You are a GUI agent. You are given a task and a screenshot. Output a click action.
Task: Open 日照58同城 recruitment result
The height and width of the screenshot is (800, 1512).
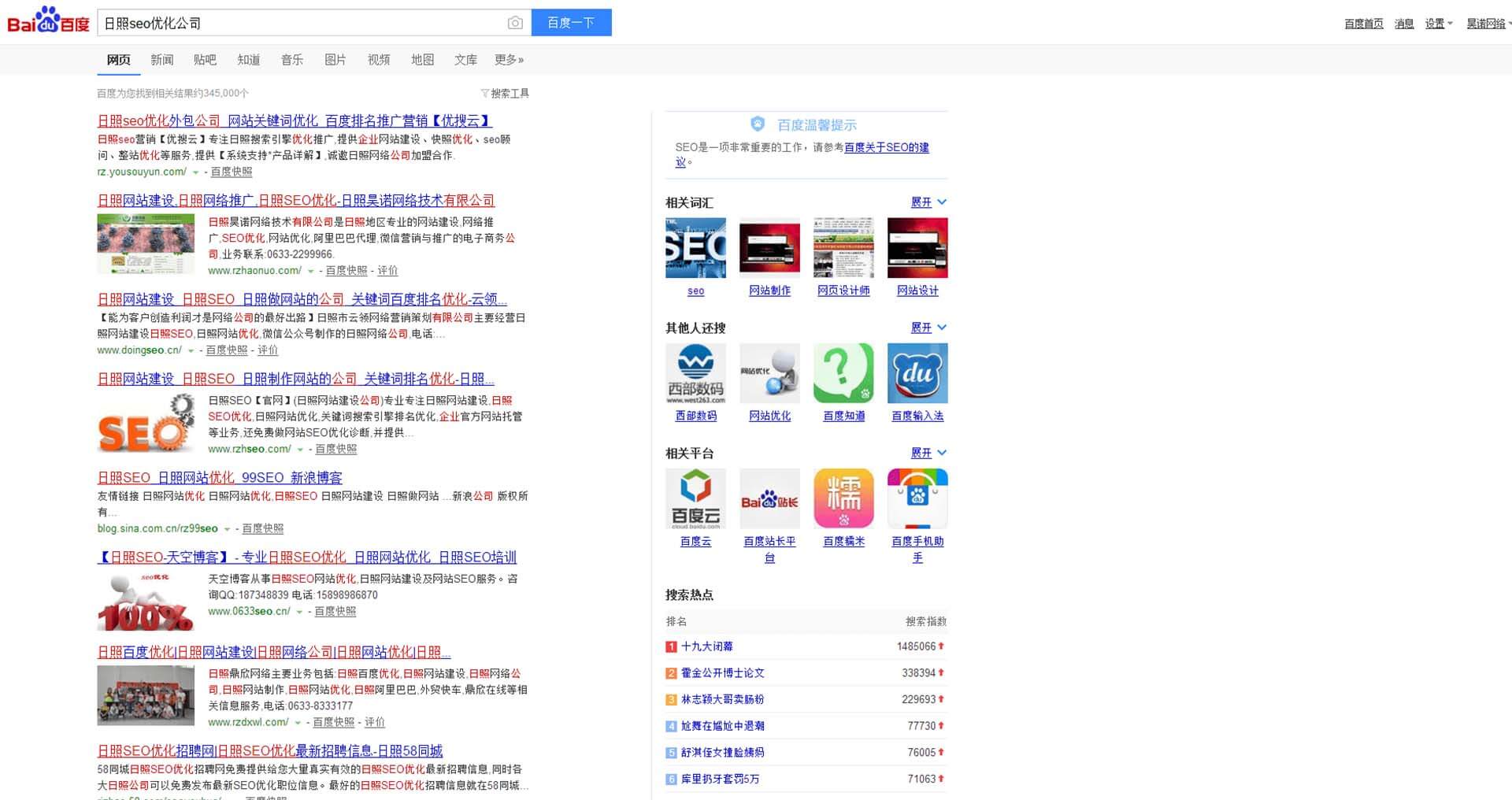click(269, 751)
